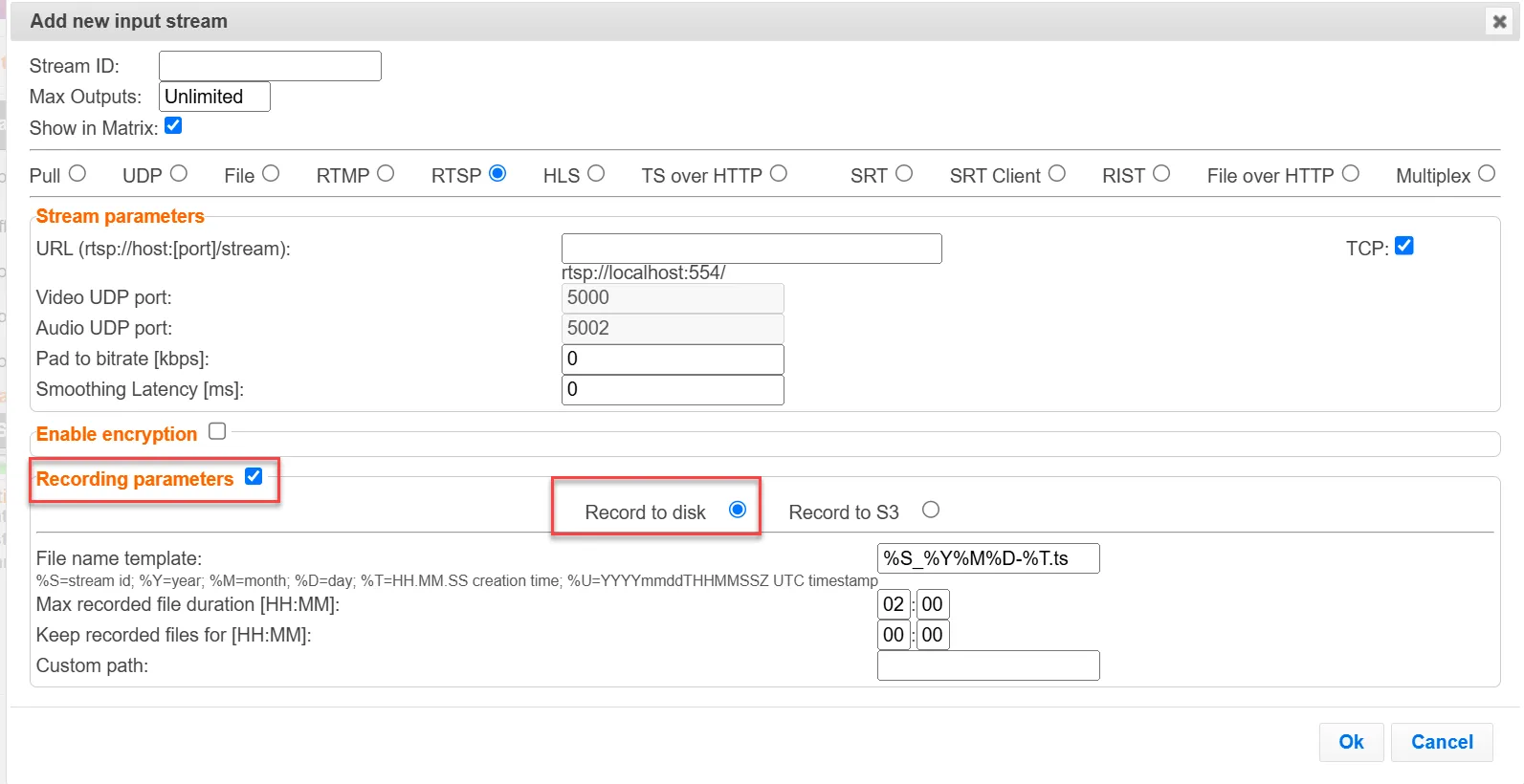The image size is (1524, 784).
Task: Select the UDP input type
Action: pos(179,173)
